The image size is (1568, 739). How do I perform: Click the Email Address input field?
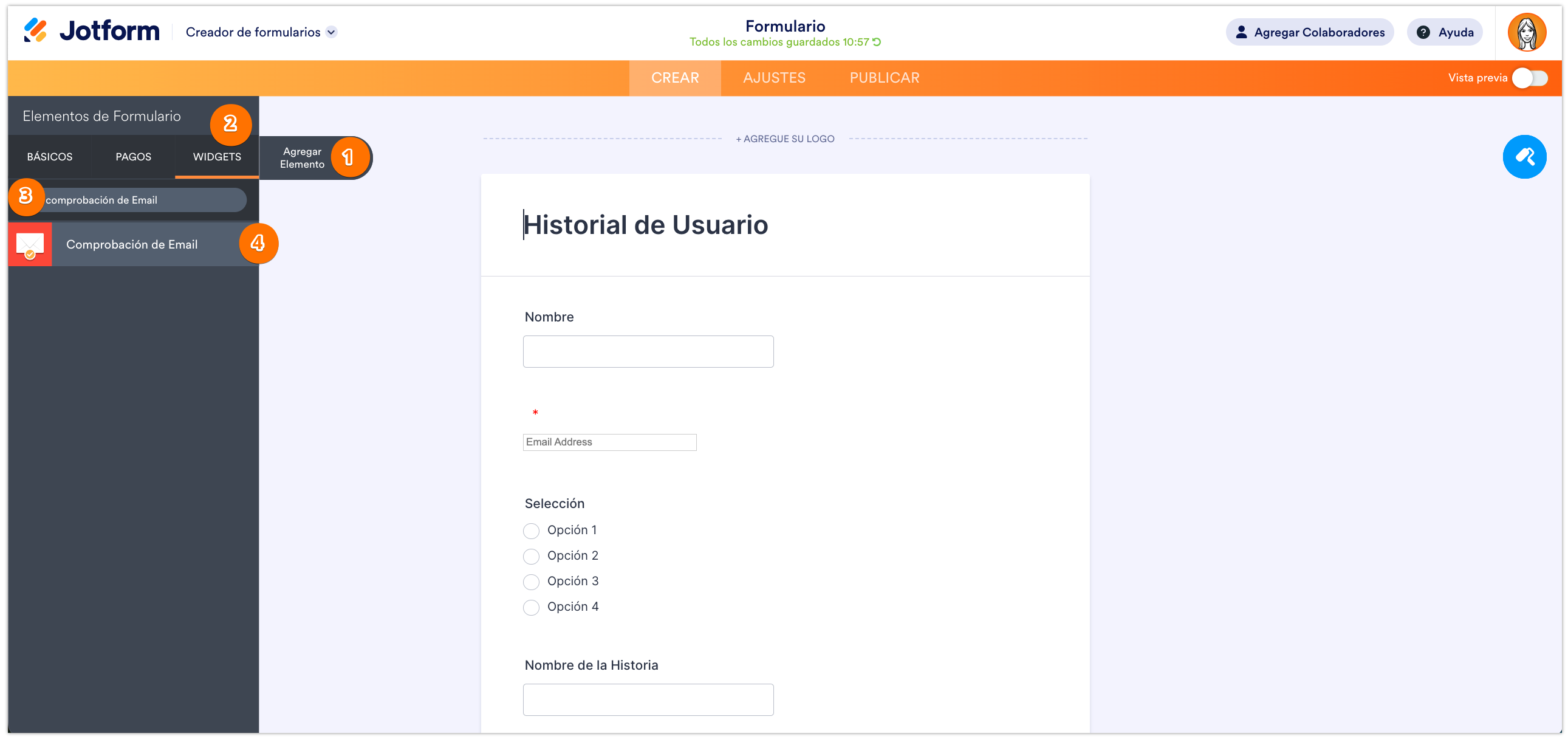pos(609,442)
